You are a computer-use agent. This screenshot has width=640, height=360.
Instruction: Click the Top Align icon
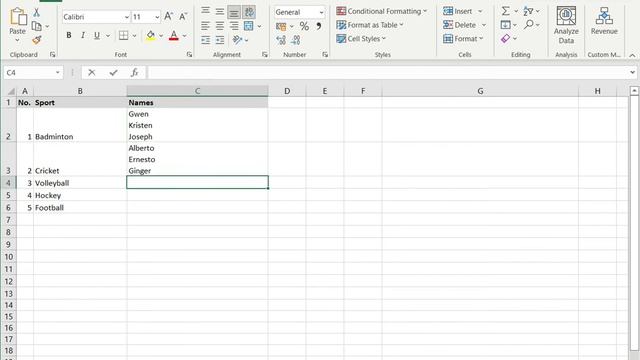[x=206, y=11]
